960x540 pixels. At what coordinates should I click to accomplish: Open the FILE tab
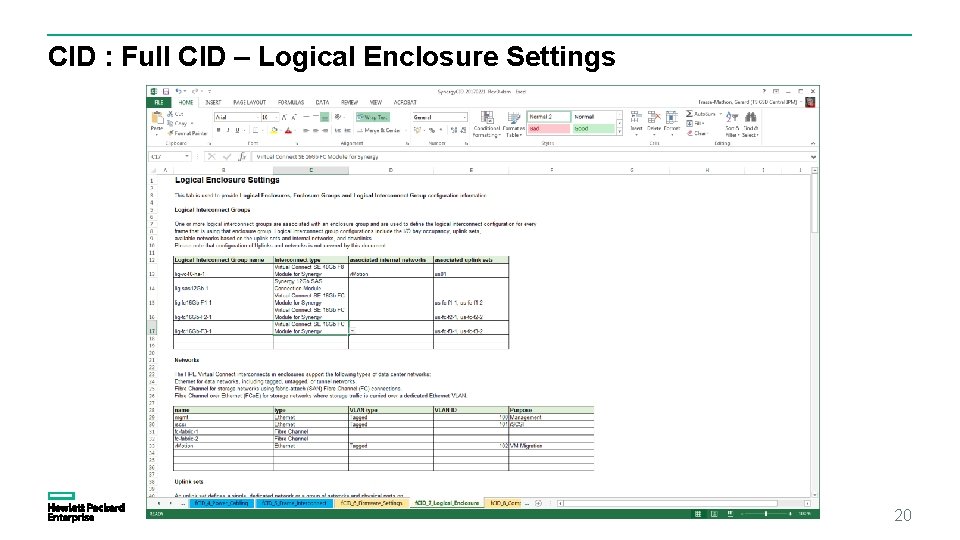pyautogui.click(x=159, y=102)
